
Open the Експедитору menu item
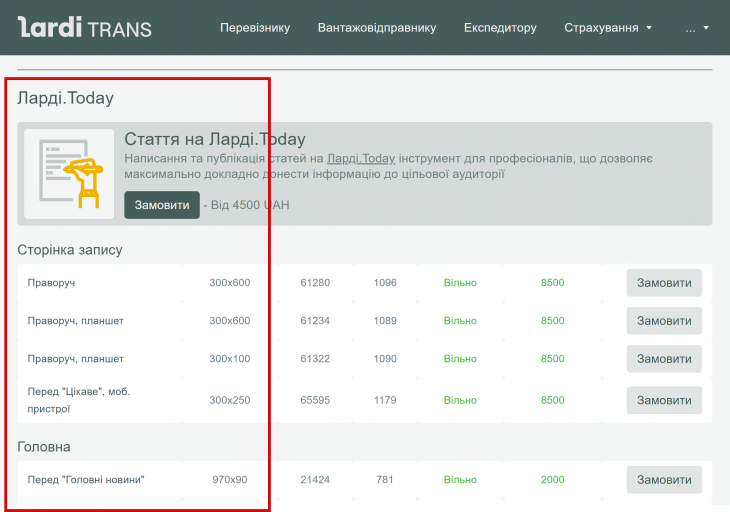coord(500,27)
